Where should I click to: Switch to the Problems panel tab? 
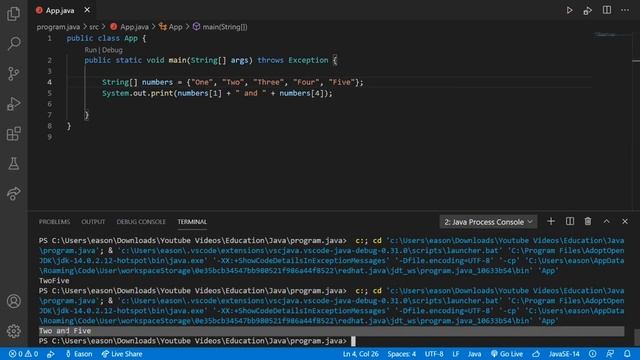point(54,222)
